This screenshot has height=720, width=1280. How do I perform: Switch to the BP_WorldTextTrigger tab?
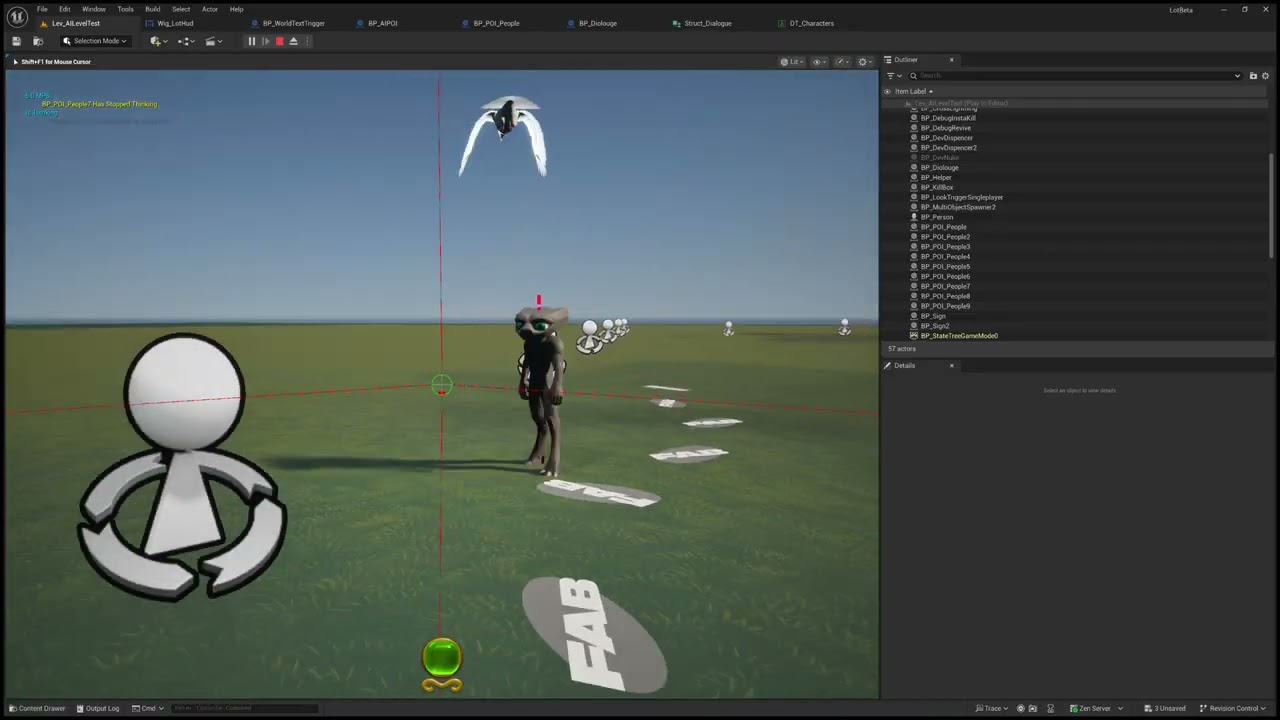point(293,23)
